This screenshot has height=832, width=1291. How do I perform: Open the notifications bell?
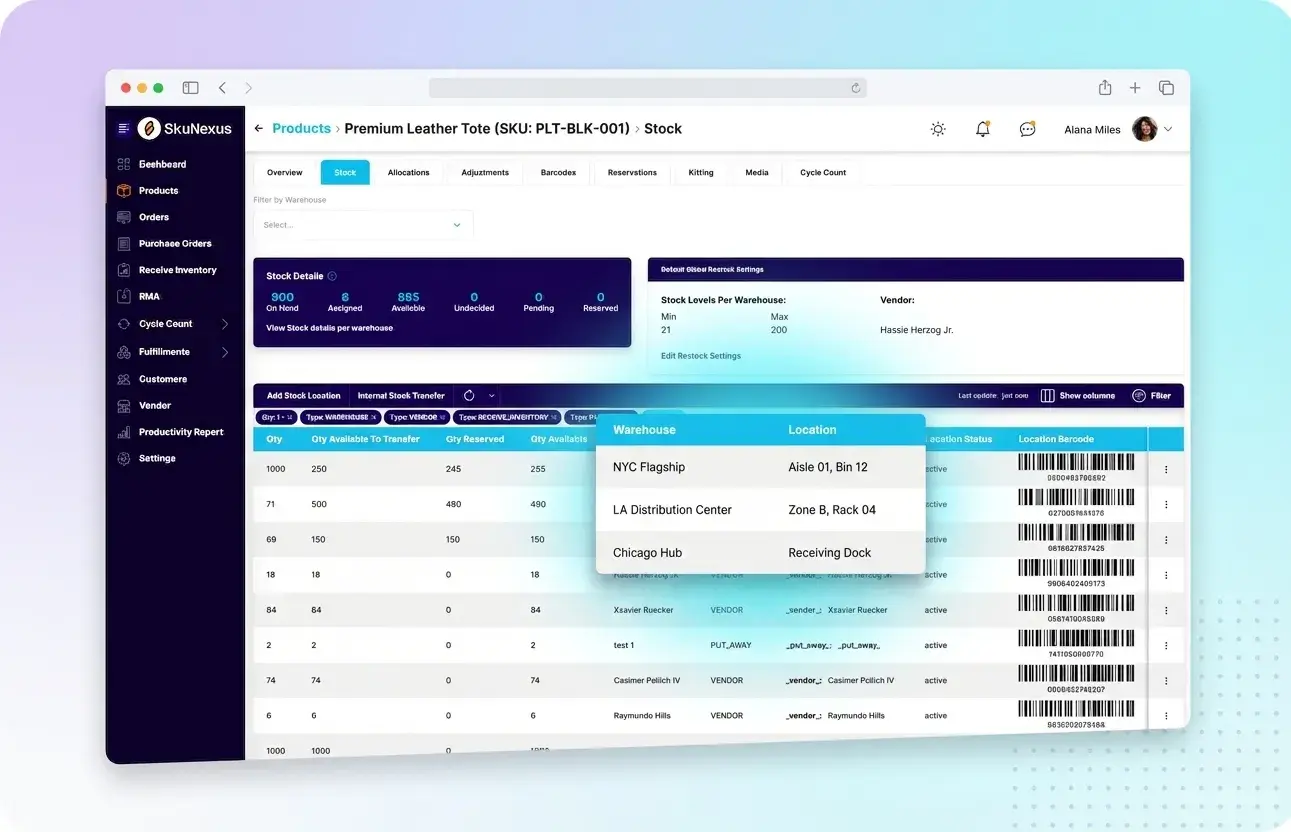tap(982, 128)
